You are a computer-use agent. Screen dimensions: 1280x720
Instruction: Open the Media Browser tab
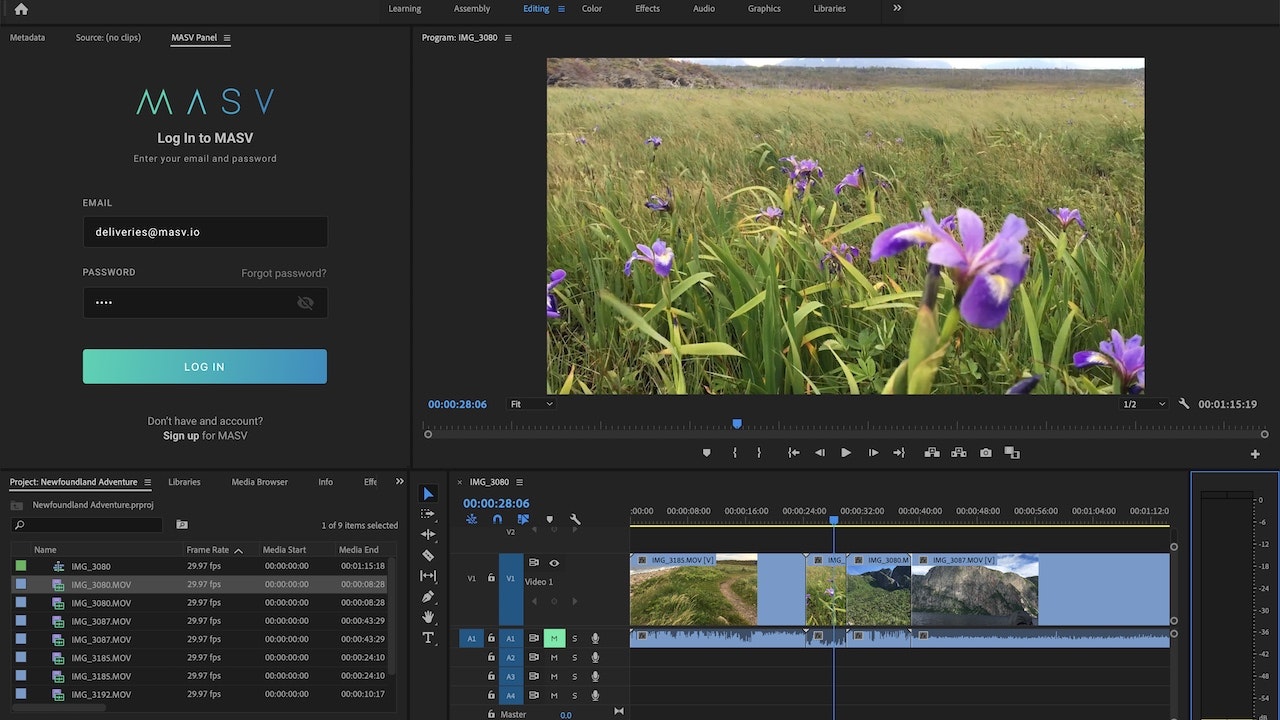(259, 482)
